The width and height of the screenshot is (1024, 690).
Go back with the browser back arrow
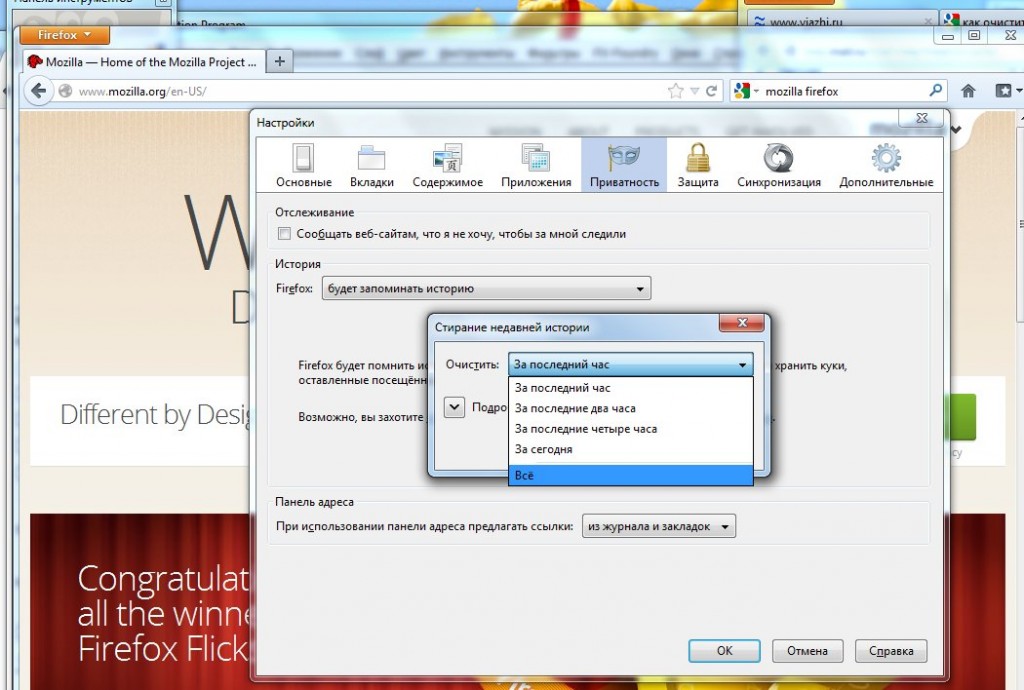coord(39,91)
